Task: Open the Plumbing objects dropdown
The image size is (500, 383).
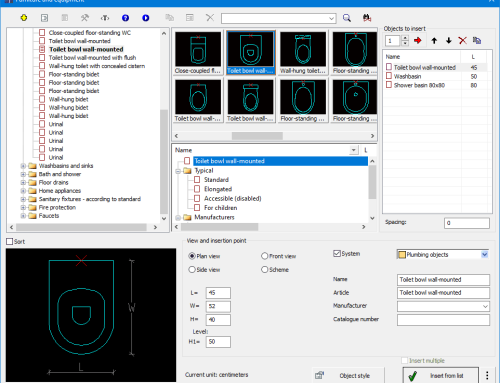Action: click(x=484, y=255)
